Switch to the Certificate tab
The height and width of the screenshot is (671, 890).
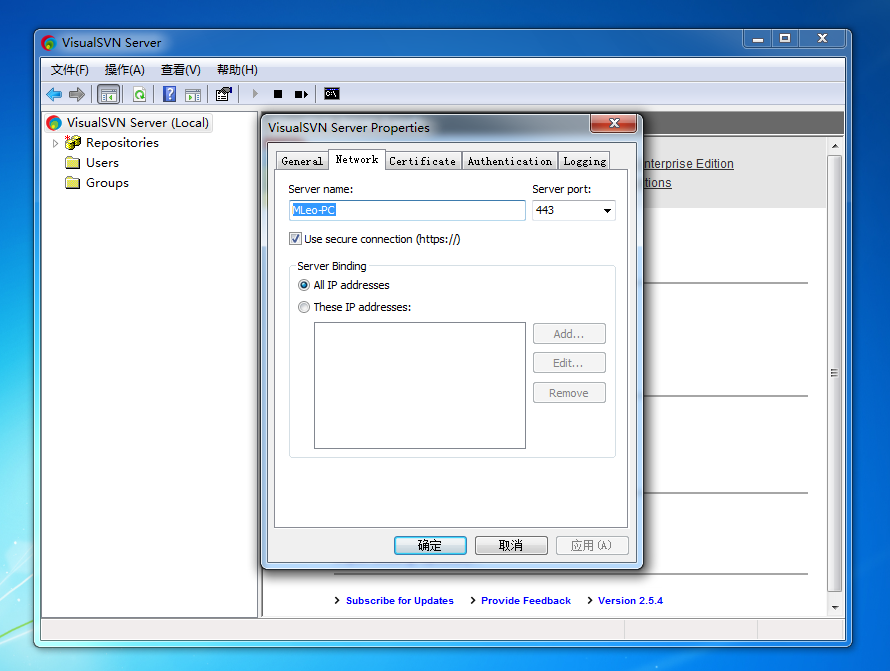point(423,161)
